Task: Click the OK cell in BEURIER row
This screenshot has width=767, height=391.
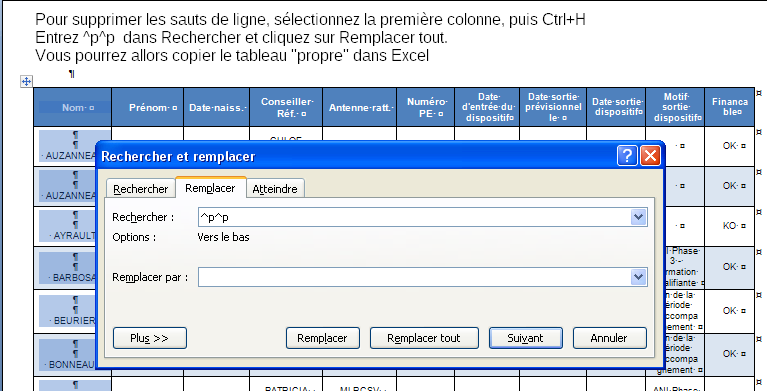Action: [730, 311]
